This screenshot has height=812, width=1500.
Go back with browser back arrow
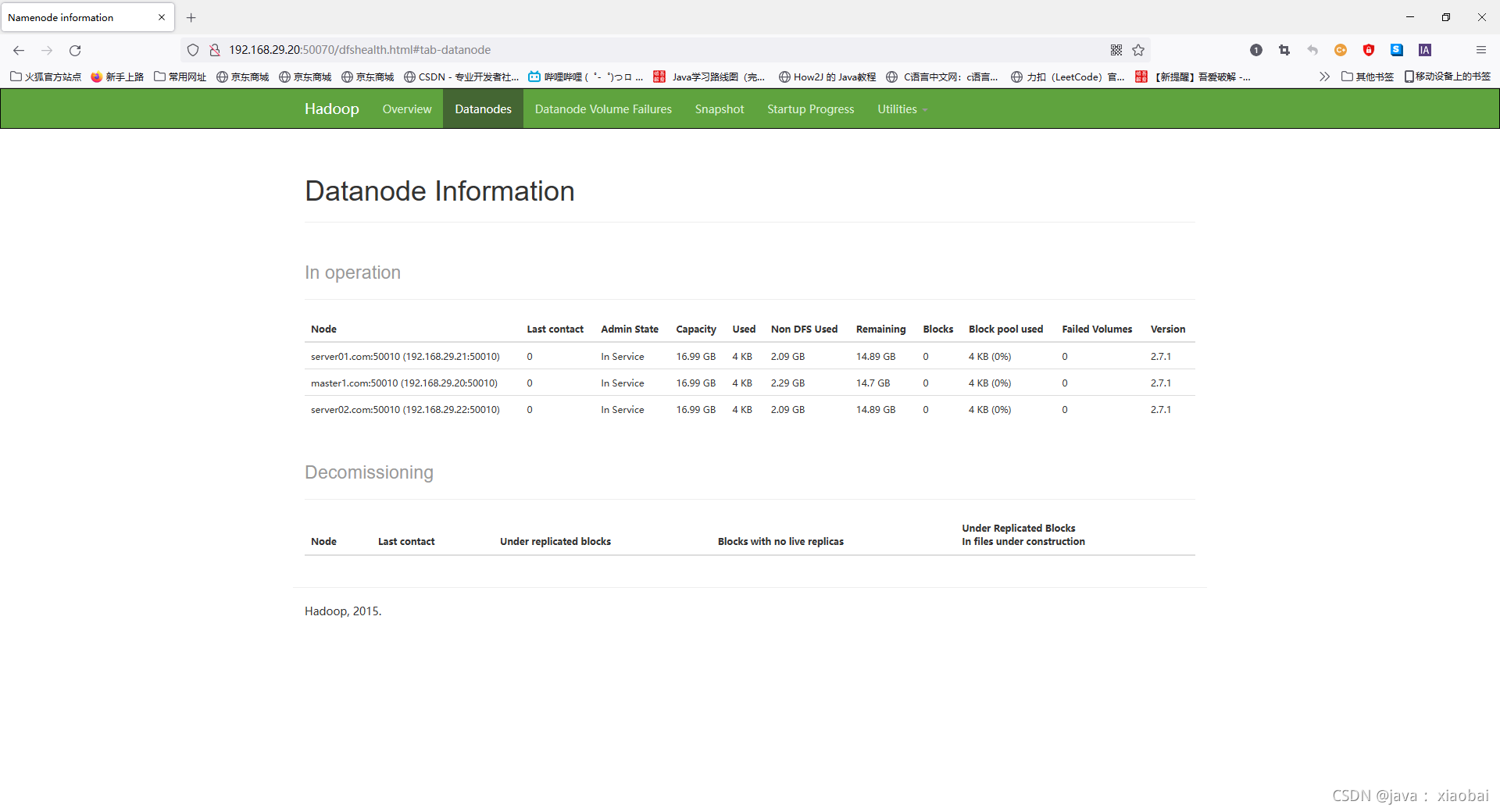coord(19,50)
